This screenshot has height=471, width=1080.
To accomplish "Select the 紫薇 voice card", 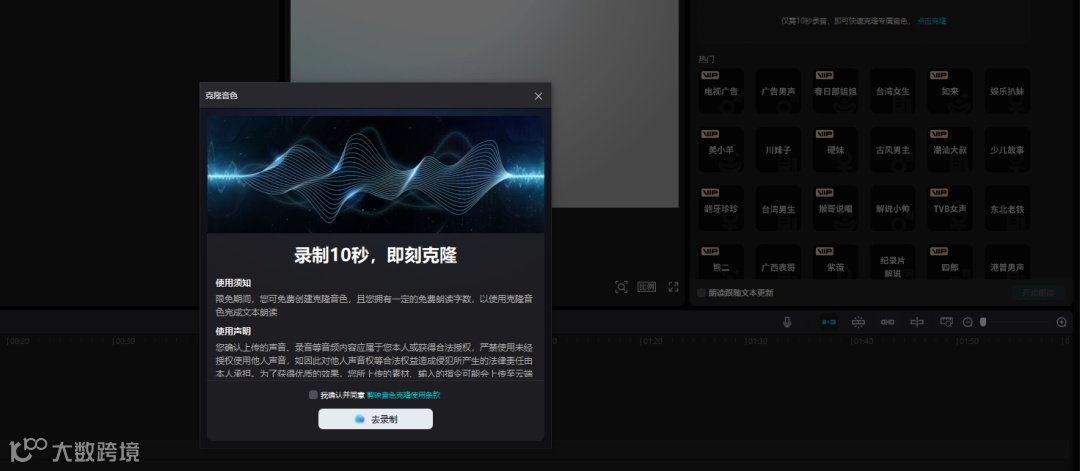I will coord(835,262).
